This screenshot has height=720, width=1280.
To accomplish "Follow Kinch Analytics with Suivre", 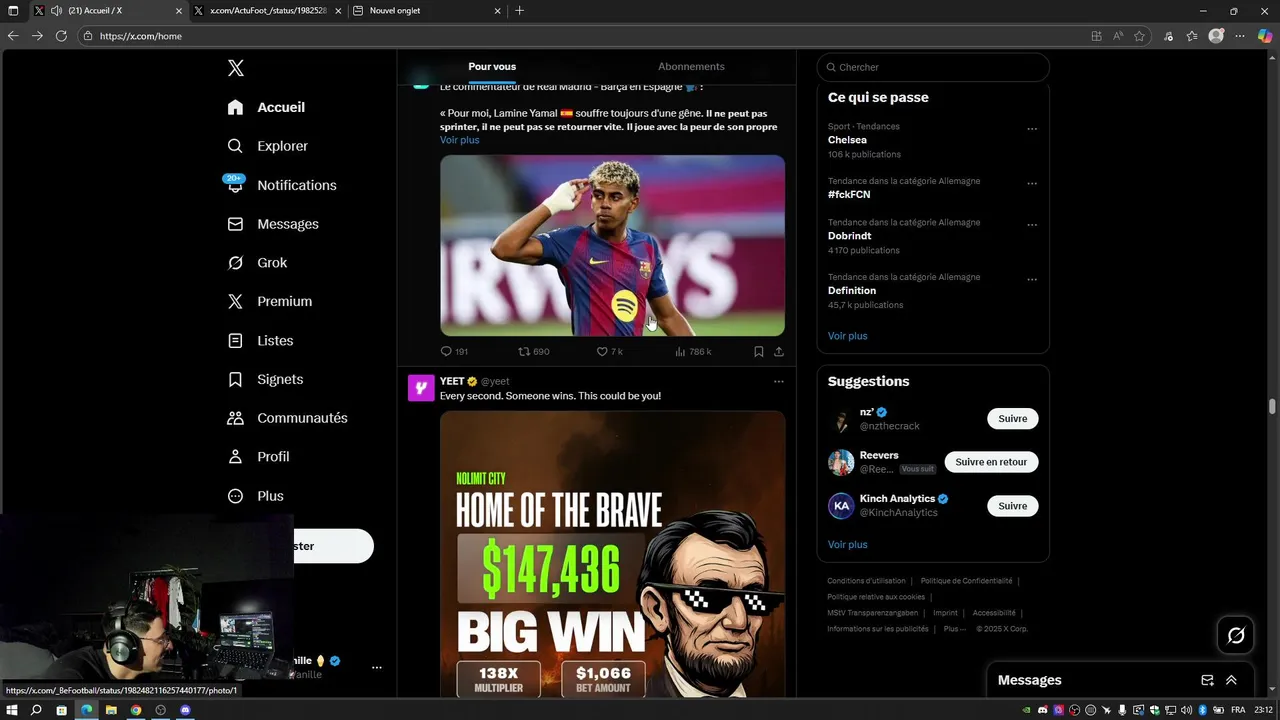I will point(1012,506).
